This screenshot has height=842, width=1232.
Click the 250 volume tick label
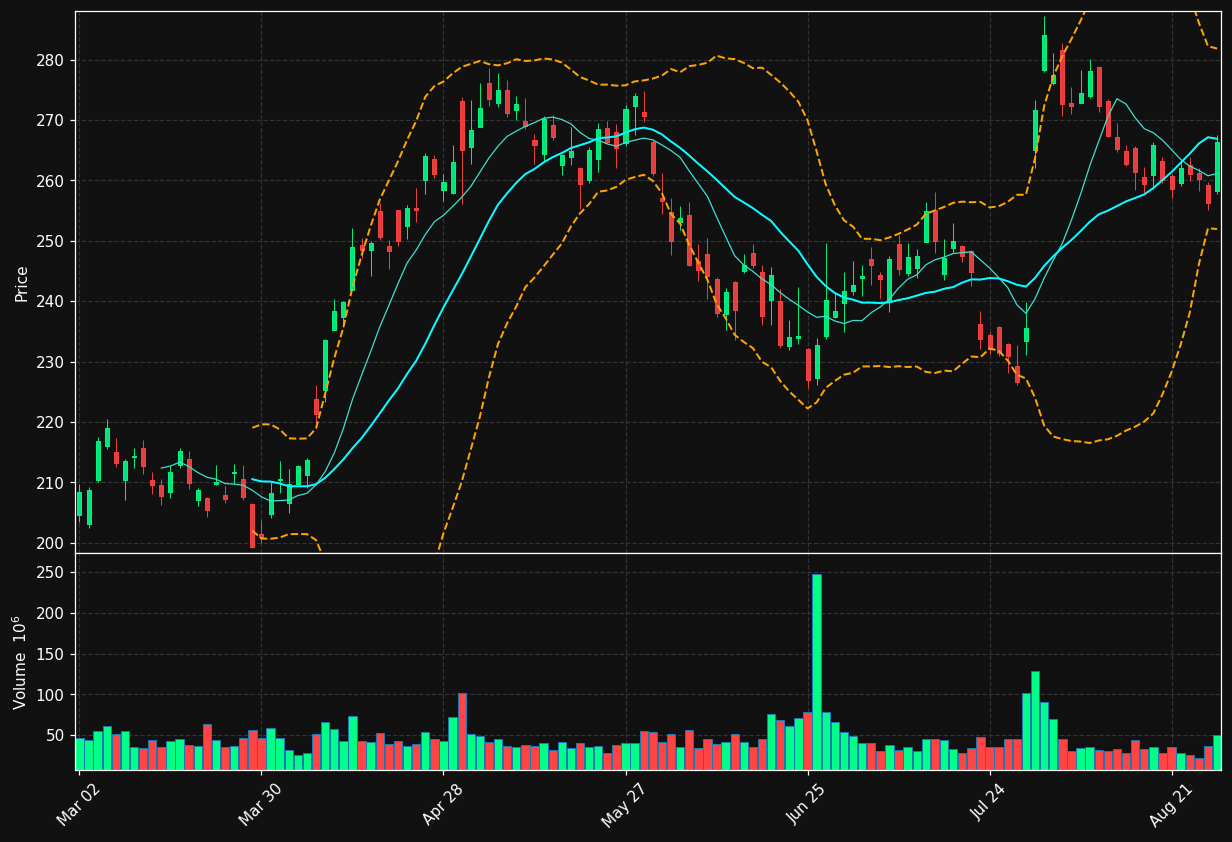[x=51, y=573]
